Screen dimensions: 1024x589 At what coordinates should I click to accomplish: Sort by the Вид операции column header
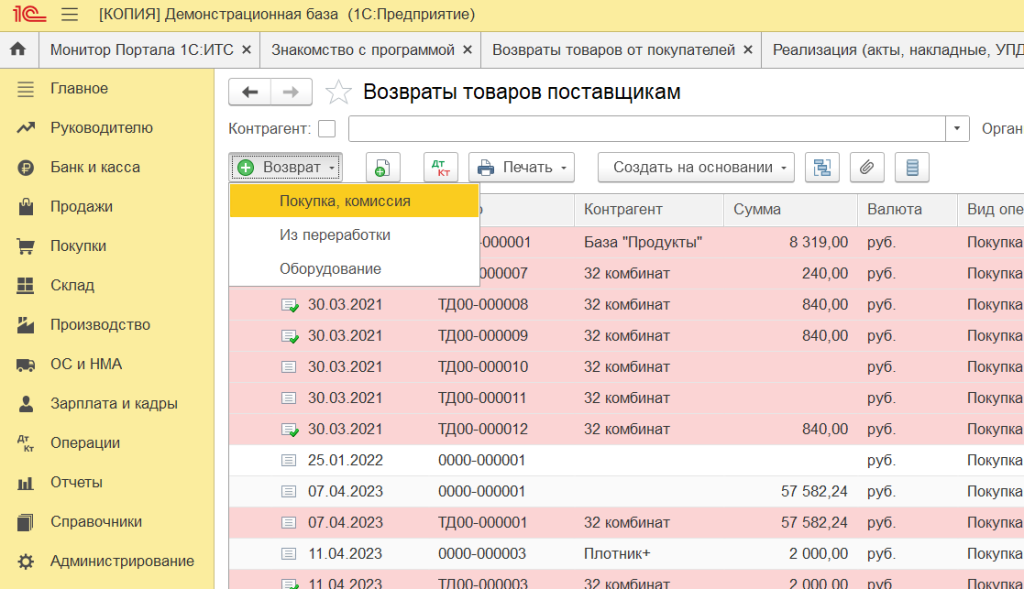click(x=991, y=210)
